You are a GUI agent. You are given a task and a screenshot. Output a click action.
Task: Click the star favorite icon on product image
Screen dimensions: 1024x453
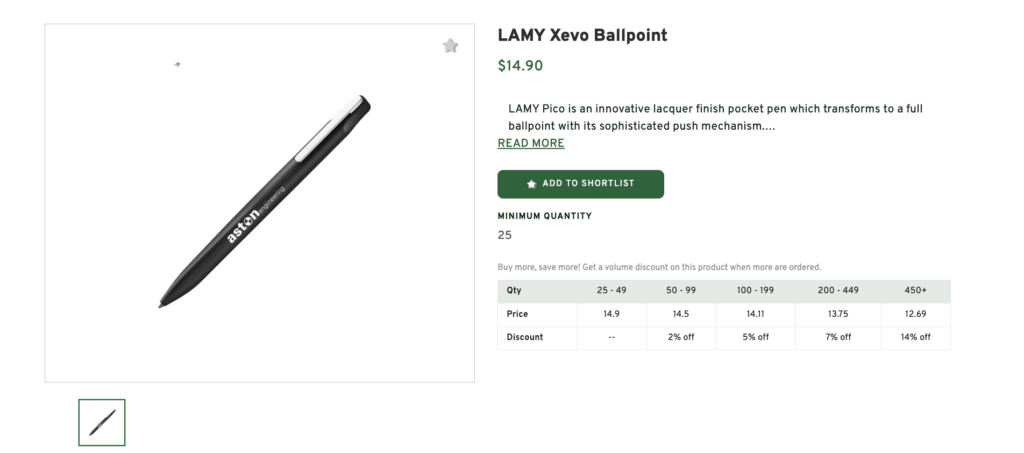(451, 45)
